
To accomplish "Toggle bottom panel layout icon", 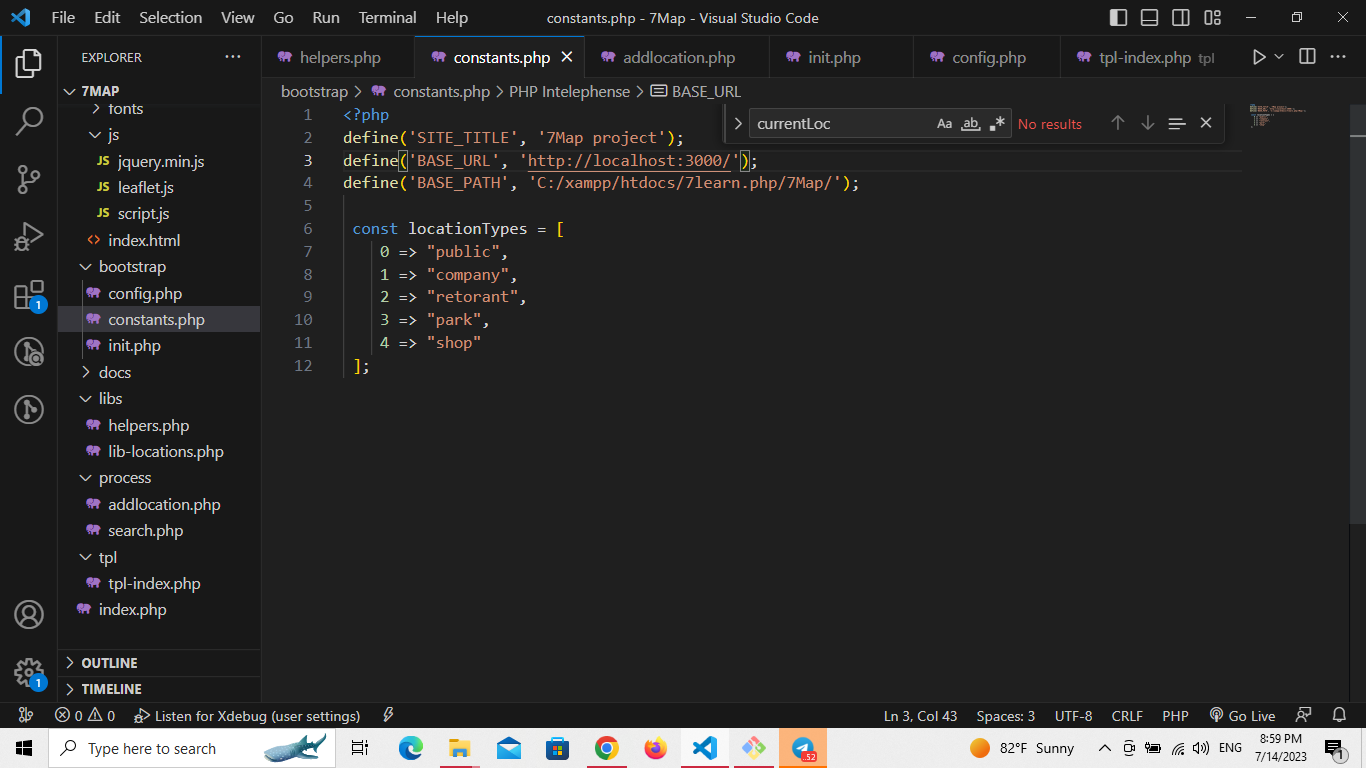I will click(x=1150, y=18).
